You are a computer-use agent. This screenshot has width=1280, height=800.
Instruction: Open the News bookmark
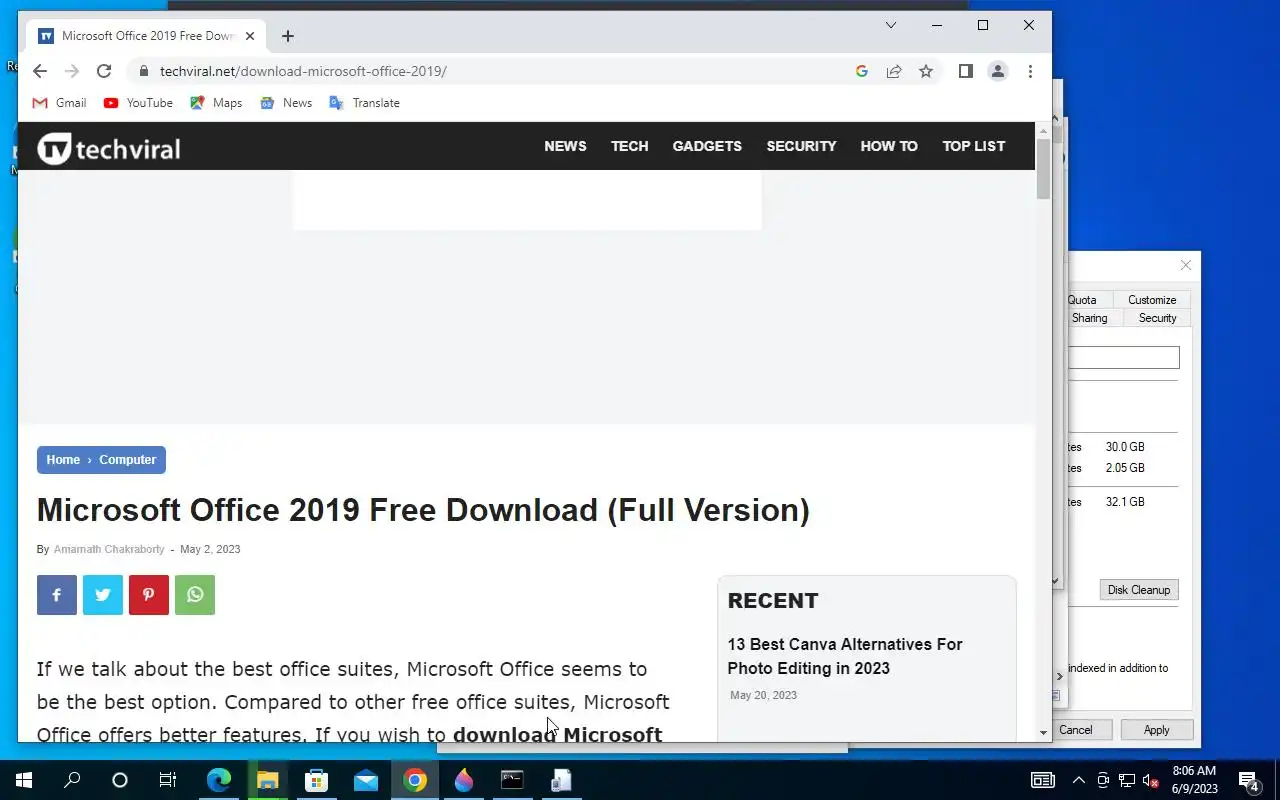coord(286,103)
